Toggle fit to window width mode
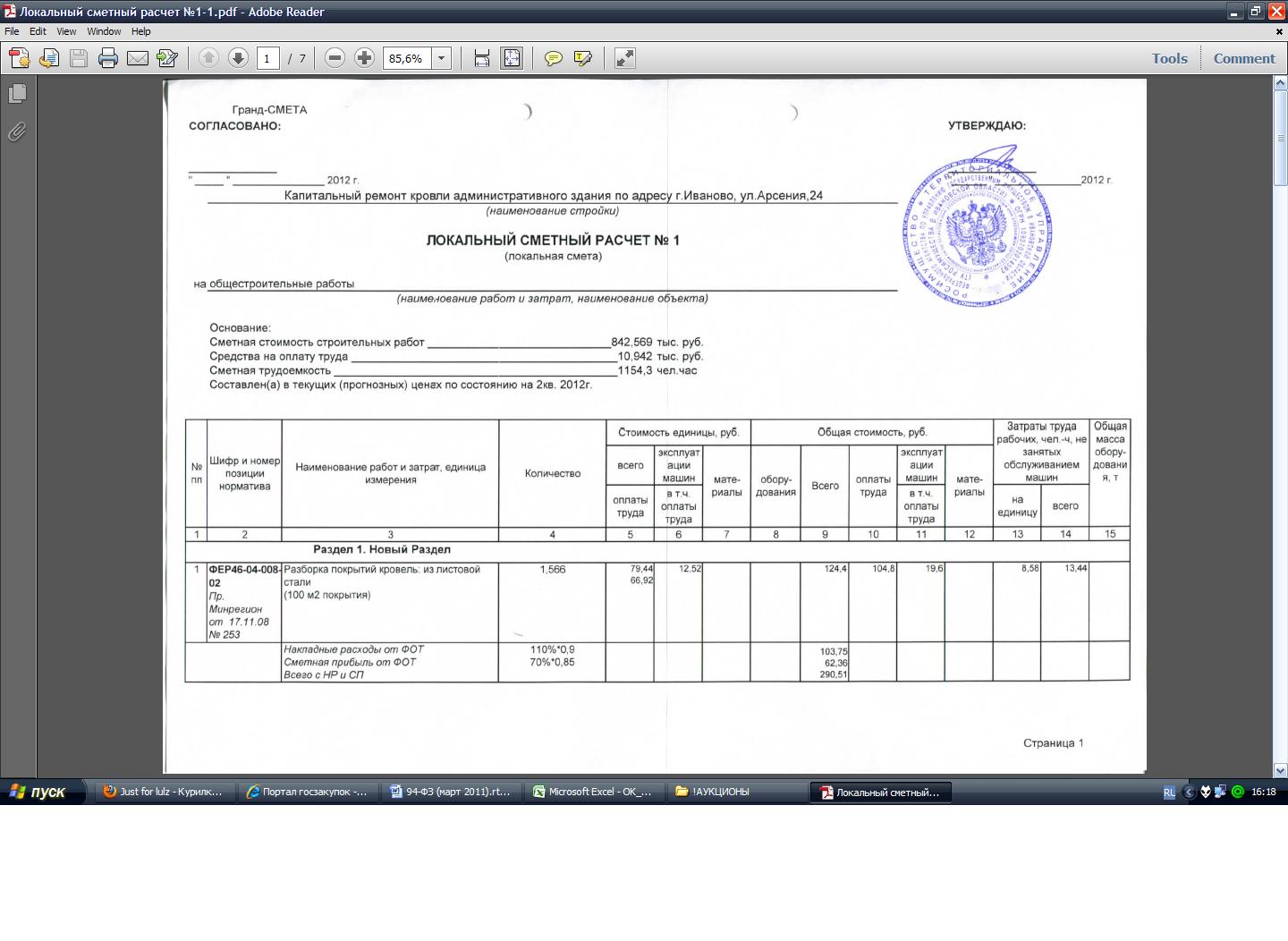The image size is (1288, 941). pyautogui.click(x=482, y=59)
